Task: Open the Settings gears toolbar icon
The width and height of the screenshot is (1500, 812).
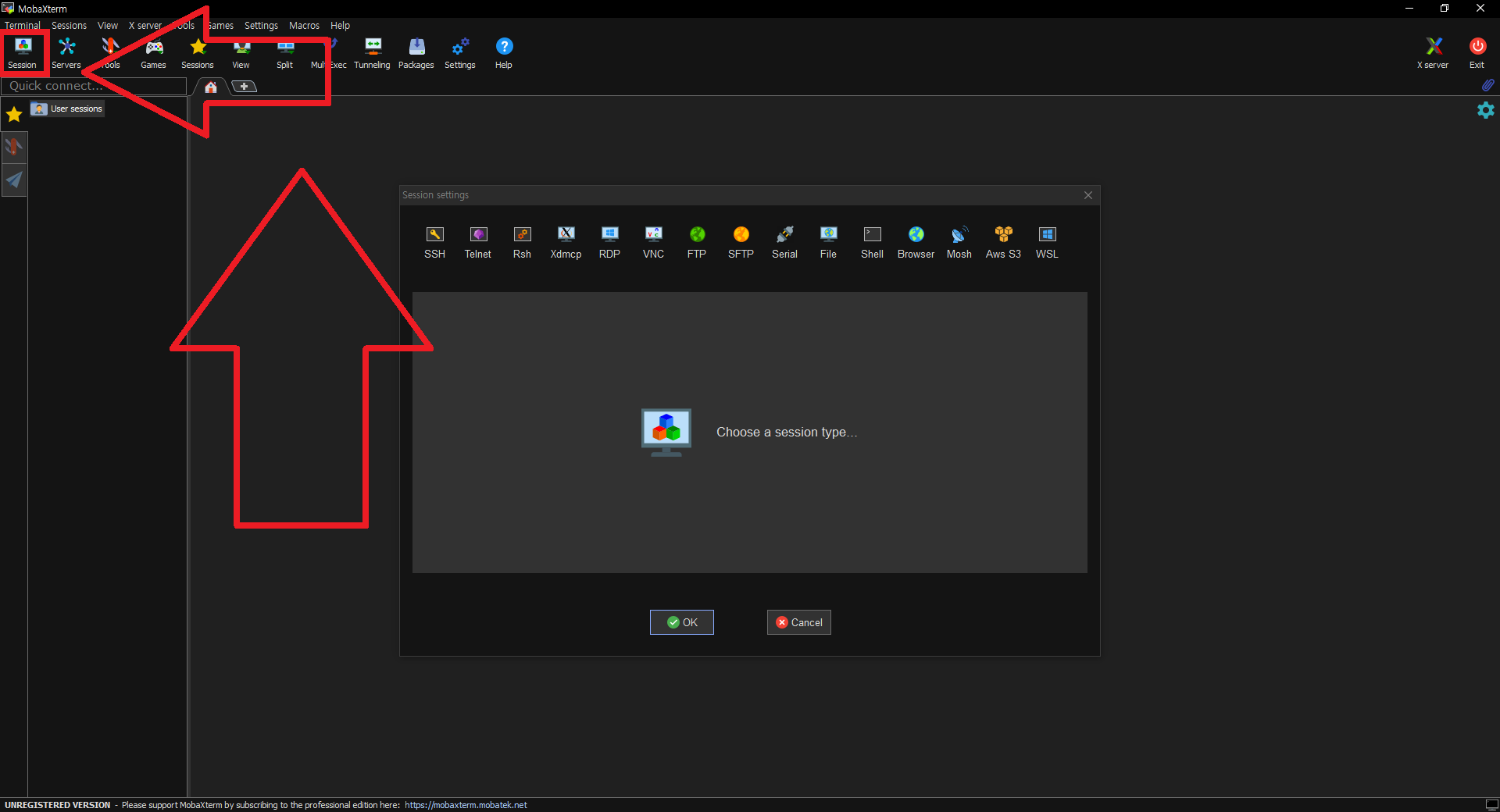Action: pyautogui.click(x=460, y=53)
